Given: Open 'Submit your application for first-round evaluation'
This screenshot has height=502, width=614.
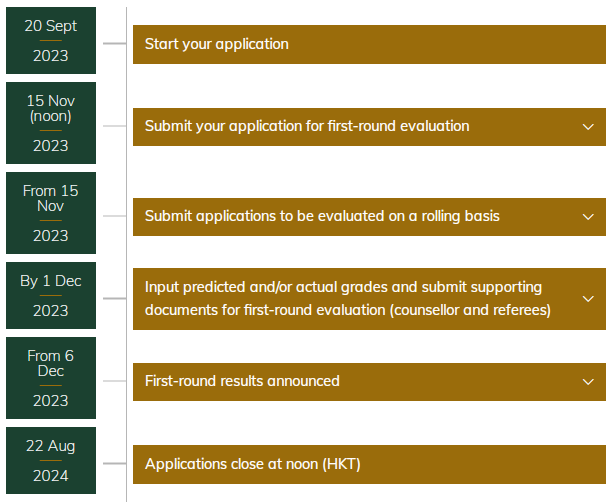Looking at the screenshot, I should click(x=369, y=127).
